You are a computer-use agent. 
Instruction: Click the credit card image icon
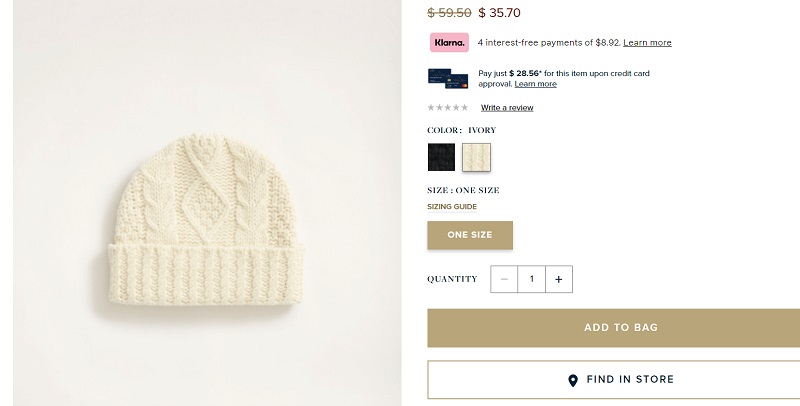[448, 79]
